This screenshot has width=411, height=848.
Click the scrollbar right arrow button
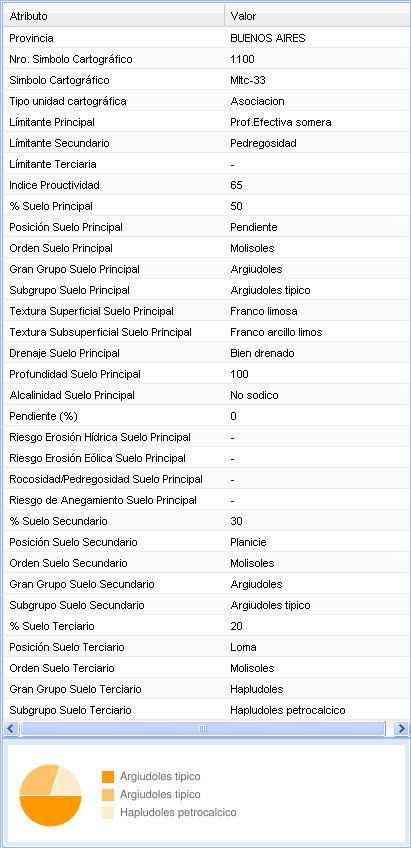point(401,728)
